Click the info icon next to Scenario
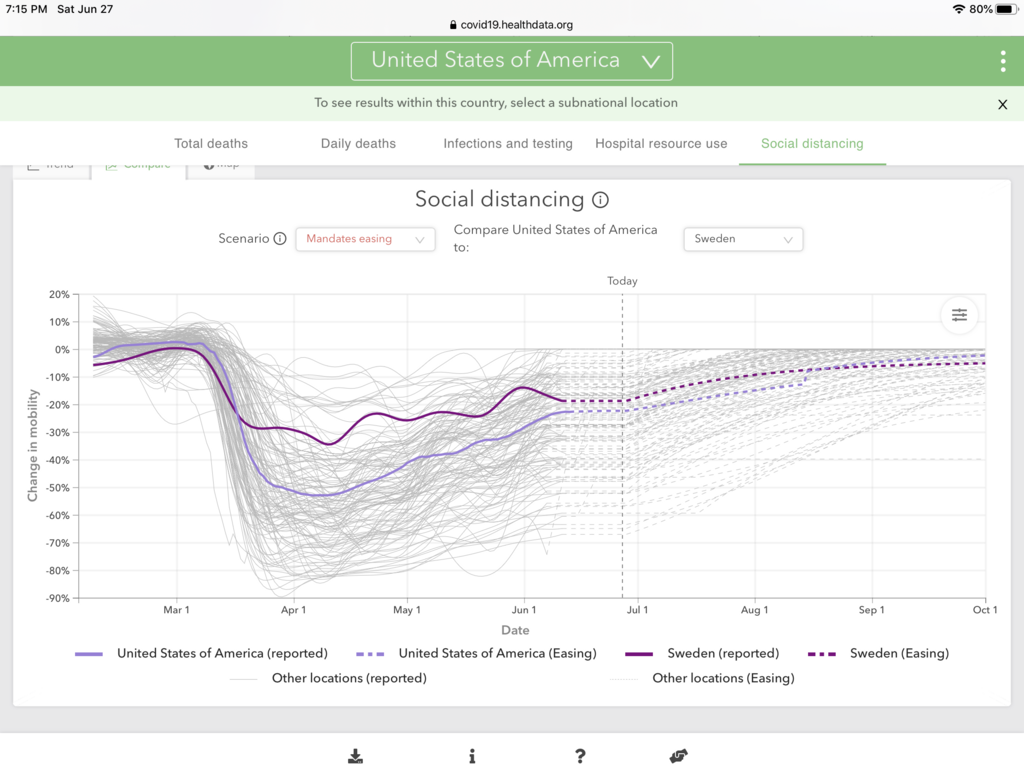 coord(280,239)
